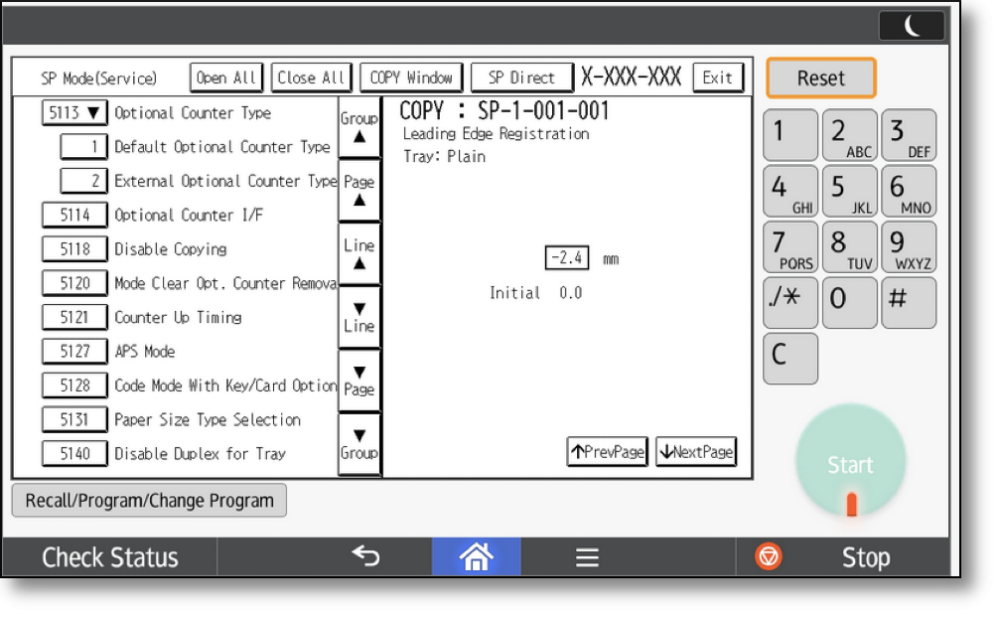Open Recall/Program/Change Program

click(149, 500)
